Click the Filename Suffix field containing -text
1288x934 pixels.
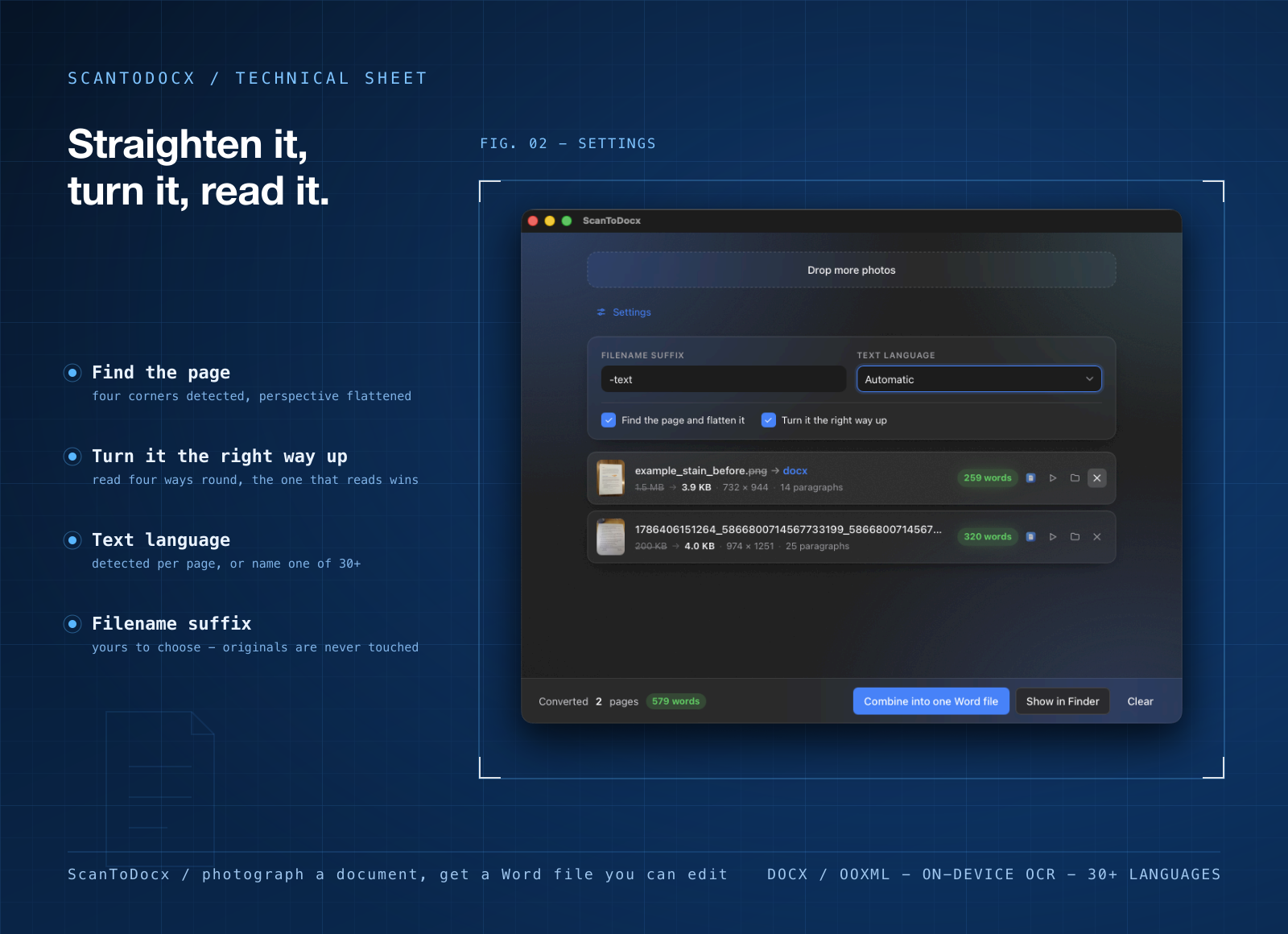click(x=723, y=379)
